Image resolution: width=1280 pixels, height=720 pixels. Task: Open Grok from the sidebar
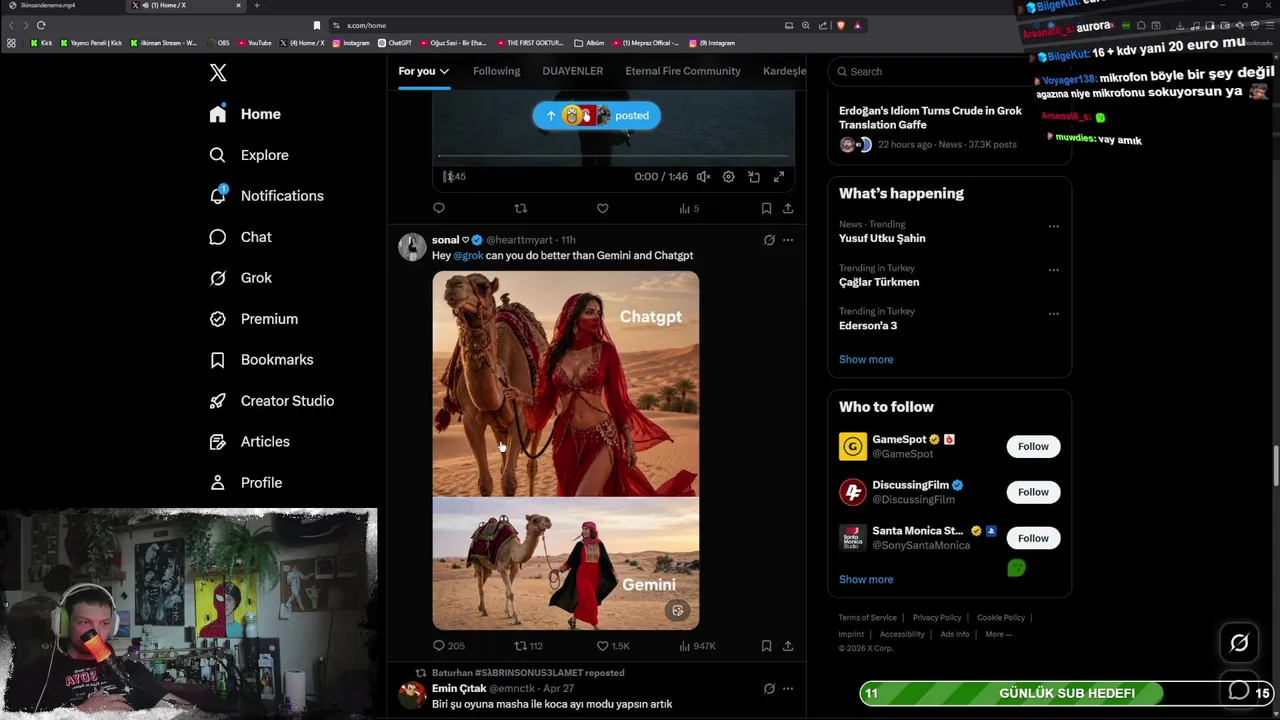[240, 278]
